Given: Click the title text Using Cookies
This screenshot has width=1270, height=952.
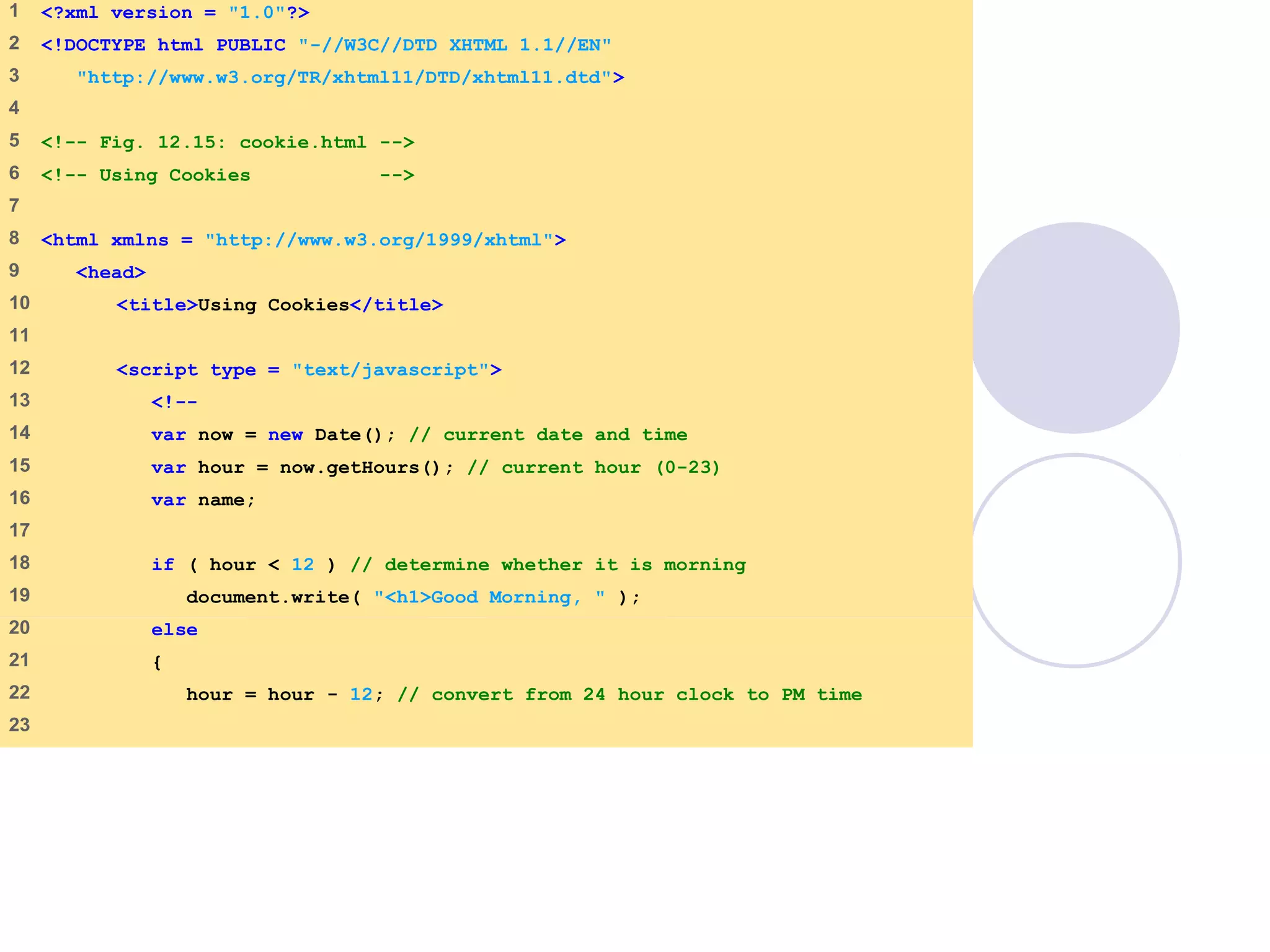Looking at the screenshot, I should pyautogui.click(x=273, y=305).
